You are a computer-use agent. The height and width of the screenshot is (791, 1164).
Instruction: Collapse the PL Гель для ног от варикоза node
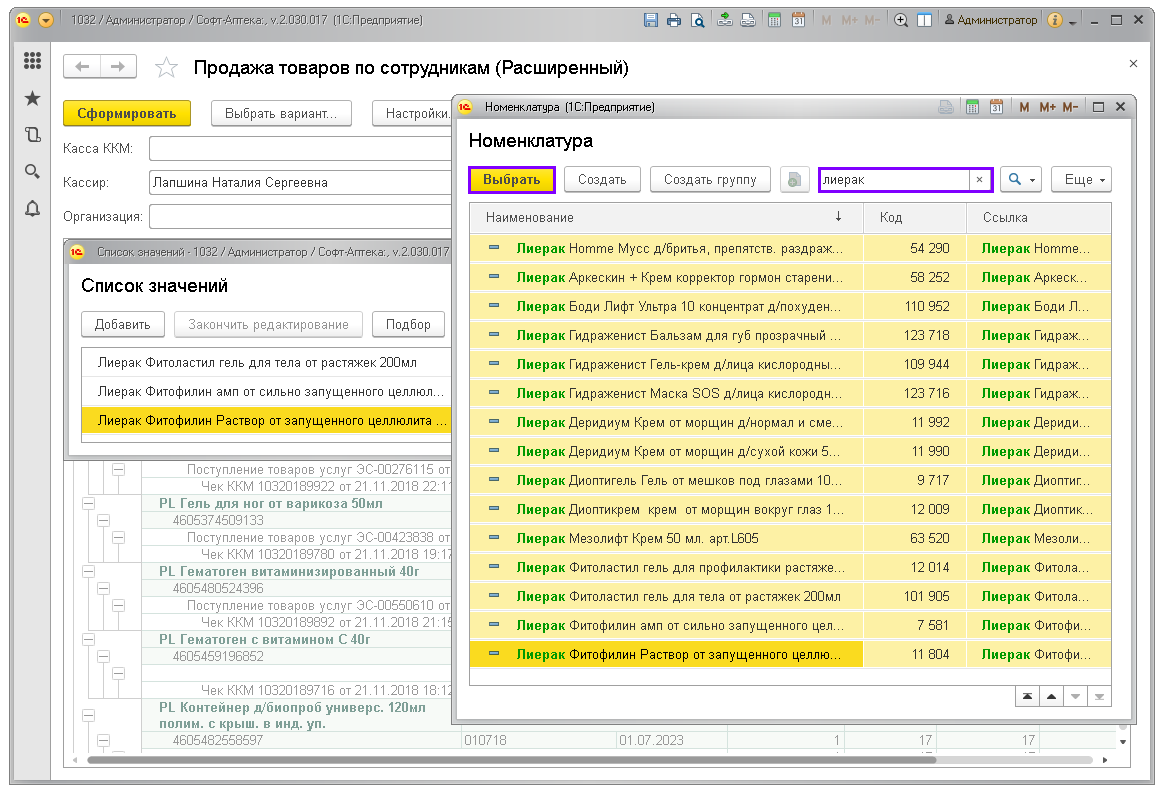[88, 503]
